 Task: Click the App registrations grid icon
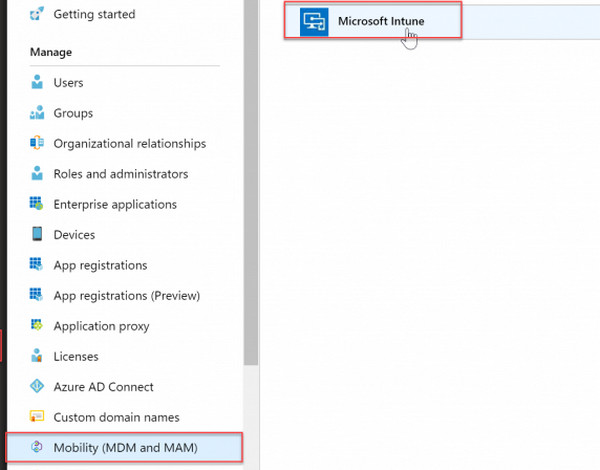(37, 264)
